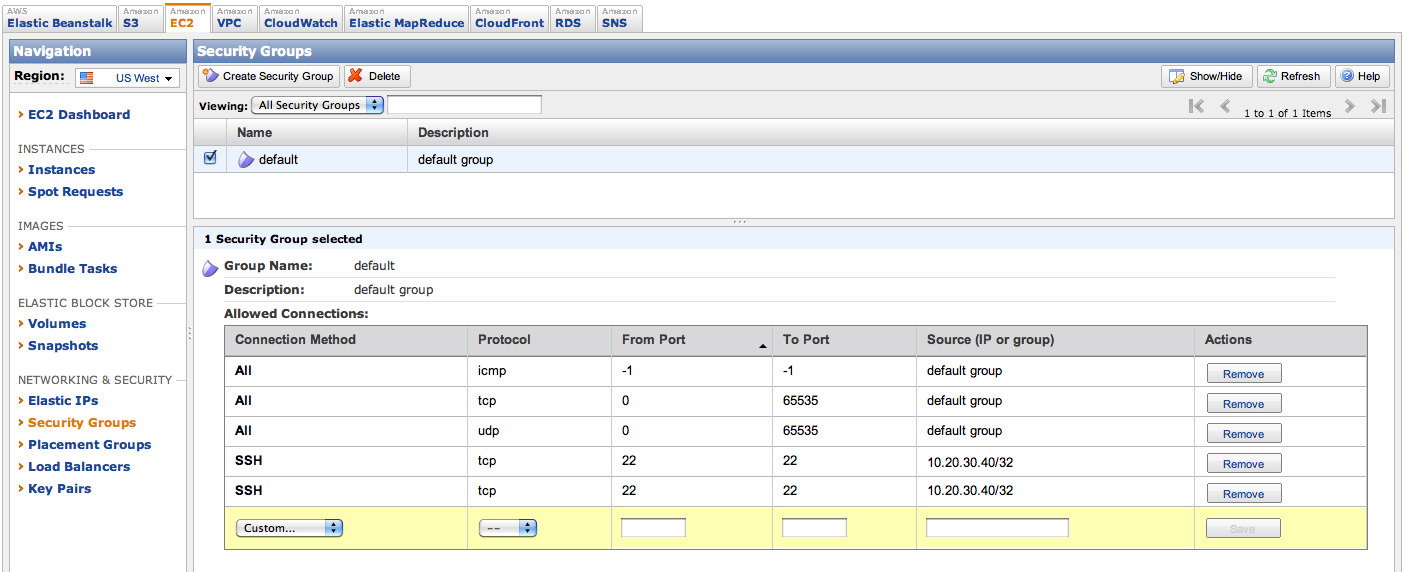Click the default security group icon in list
This screenshot has height=572, width=1407.
point(246,160)
